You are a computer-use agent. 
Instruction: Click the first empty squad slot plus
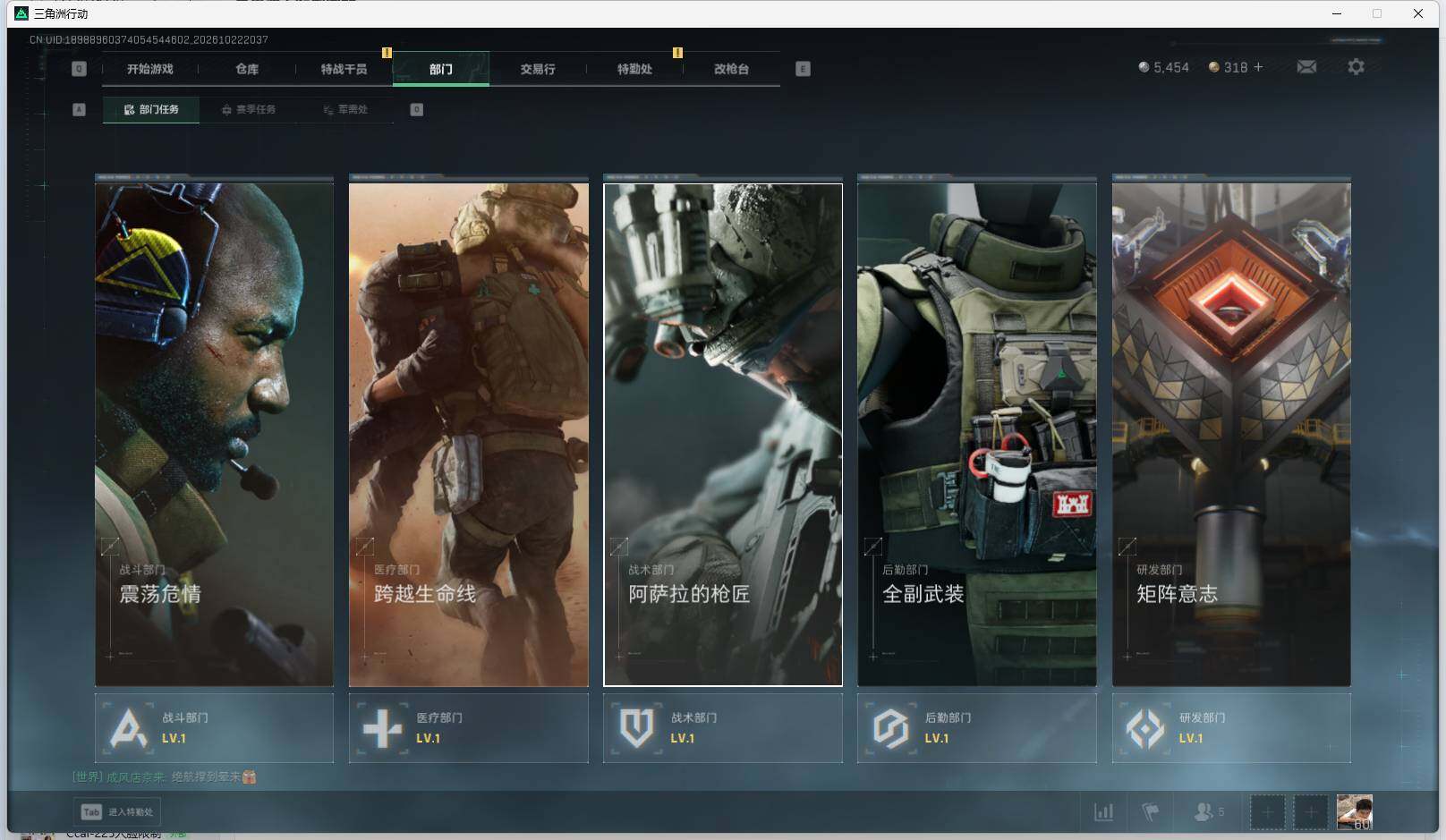(x=1267, y=812)
